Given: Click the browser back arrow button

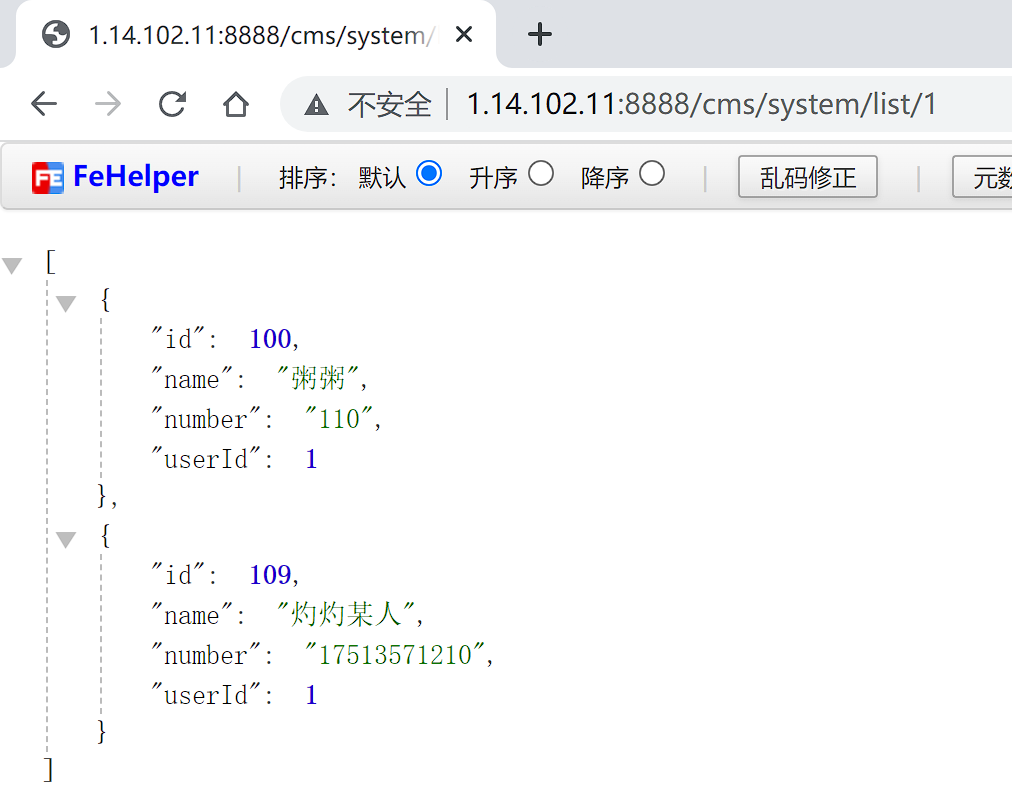Looking at the screenshot, I should [44, 103].
